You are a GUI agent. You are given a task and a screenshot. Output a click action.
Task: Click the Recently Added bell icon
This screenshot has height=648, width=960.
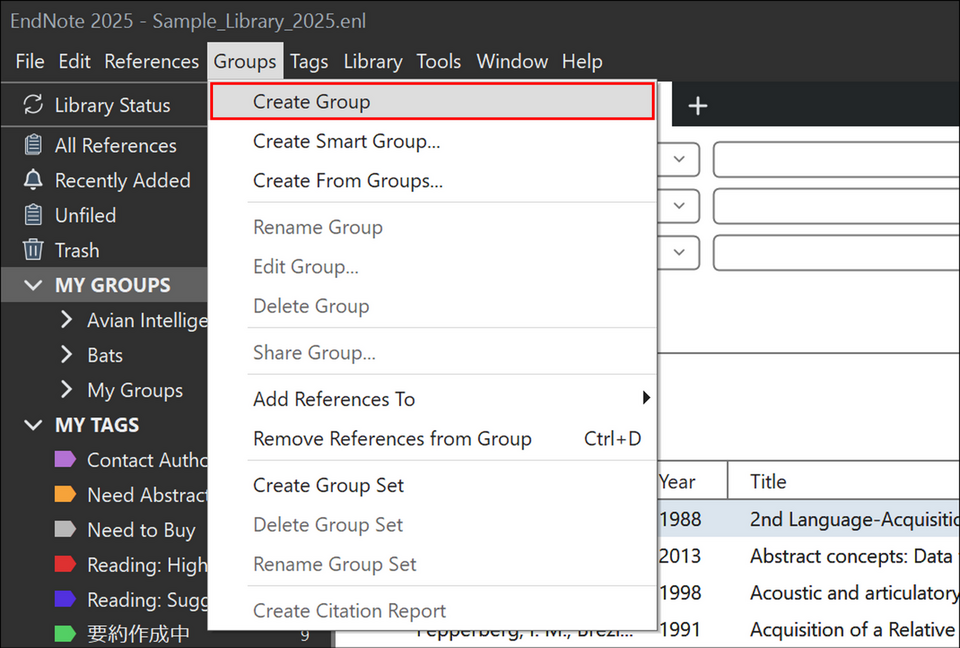(x=33, y=180)
